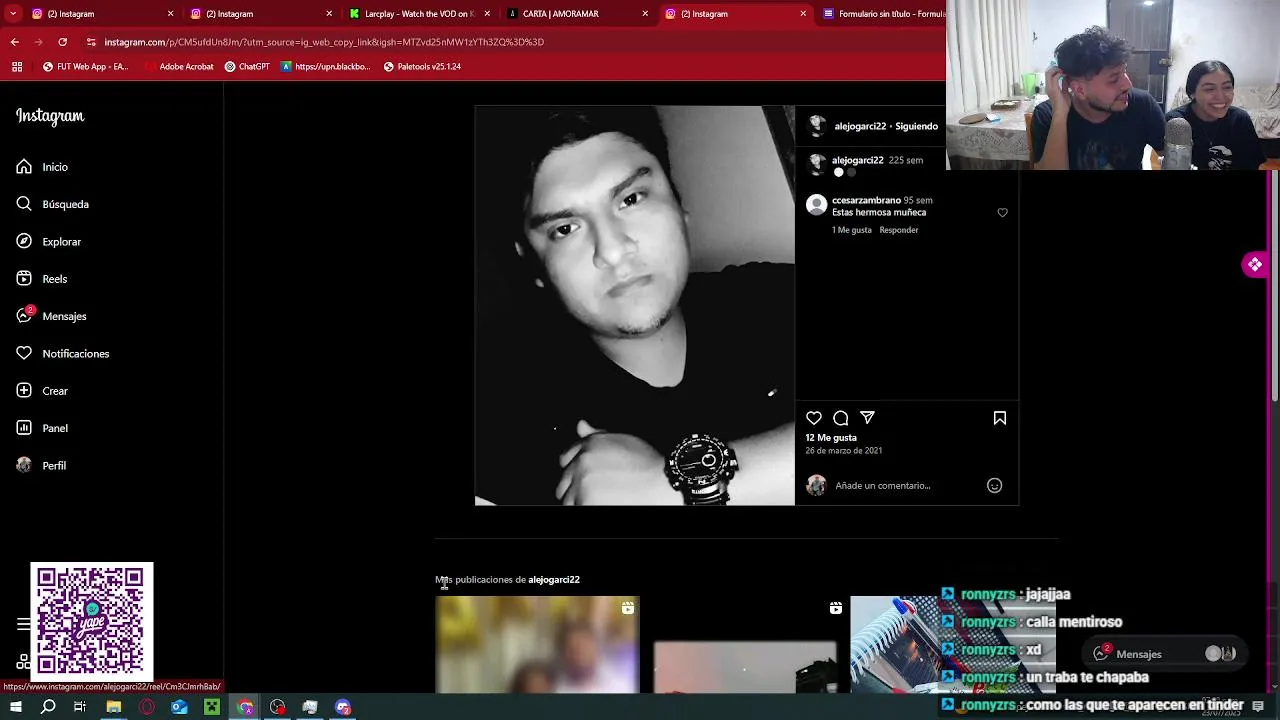Click the pink floating extension icon
Viewport: 1280px width, 720px height.
click(1255, 264)
